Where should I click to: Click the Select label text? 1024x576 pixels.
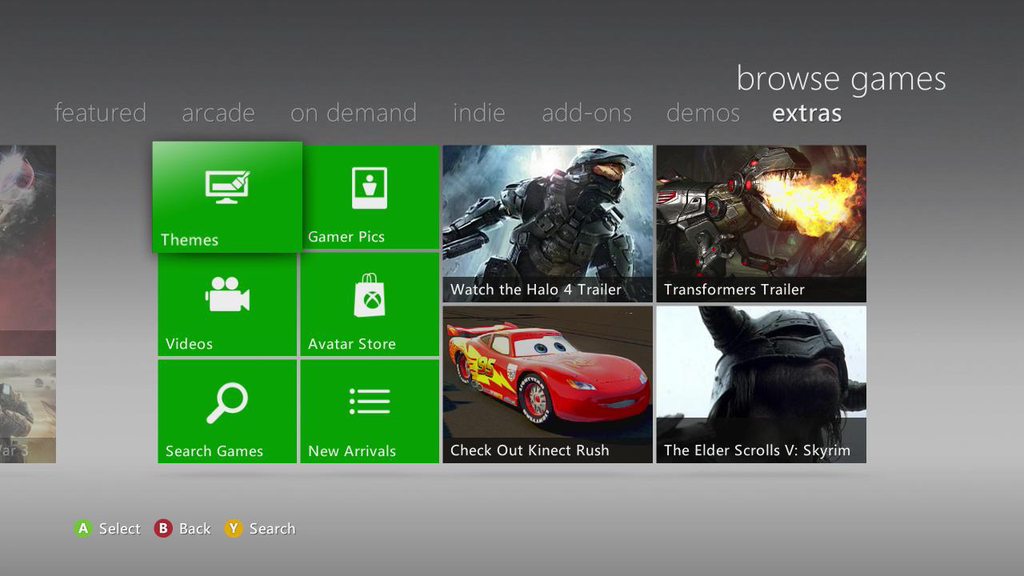[x=120, y=528]
